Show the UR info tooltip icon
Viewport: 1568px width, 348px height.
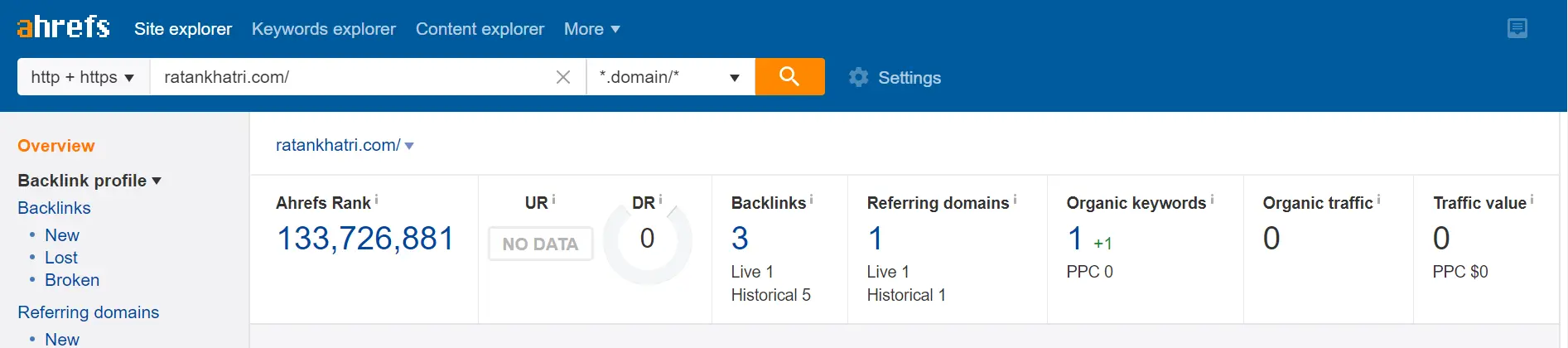click(554, 200)
